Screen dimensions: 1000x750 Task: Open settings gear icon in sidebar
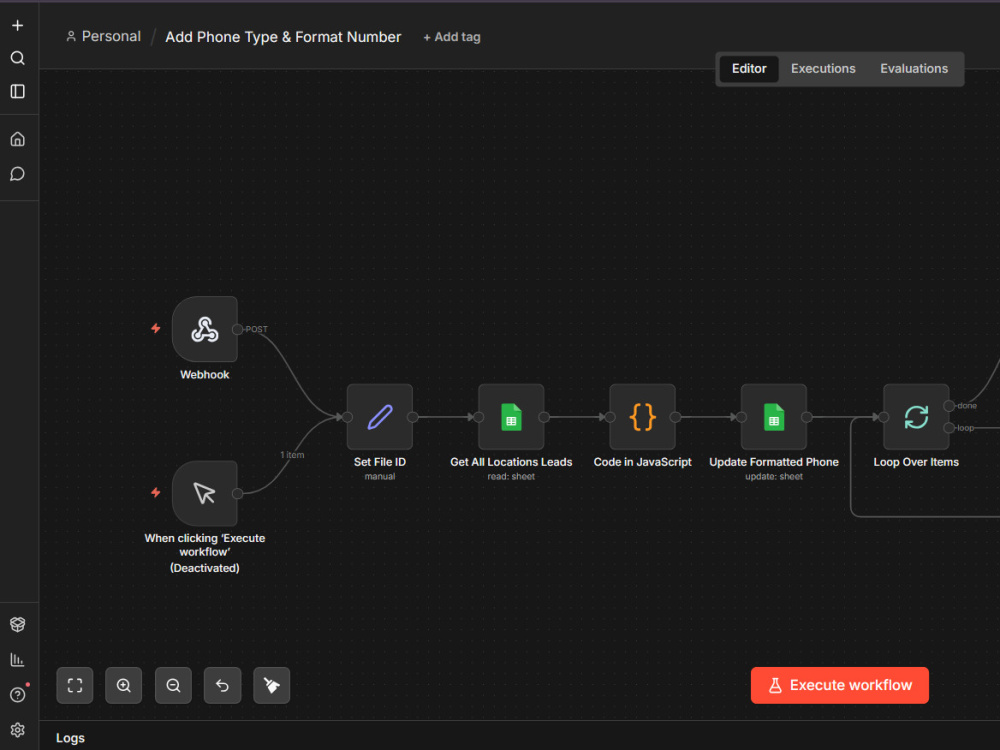click(x=18, y=730)
